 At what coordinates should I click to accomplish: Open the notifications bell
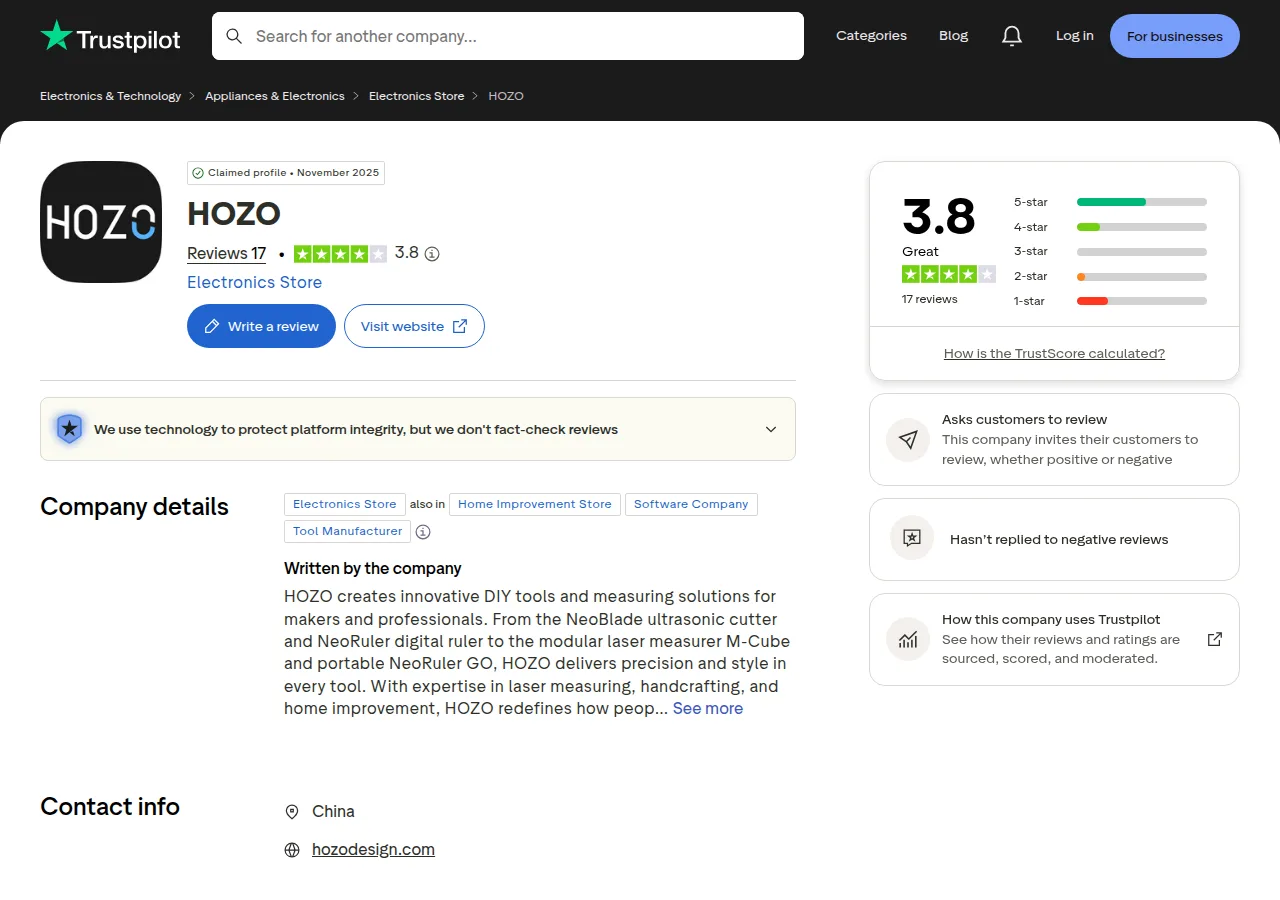click(x=1012, y=36)
